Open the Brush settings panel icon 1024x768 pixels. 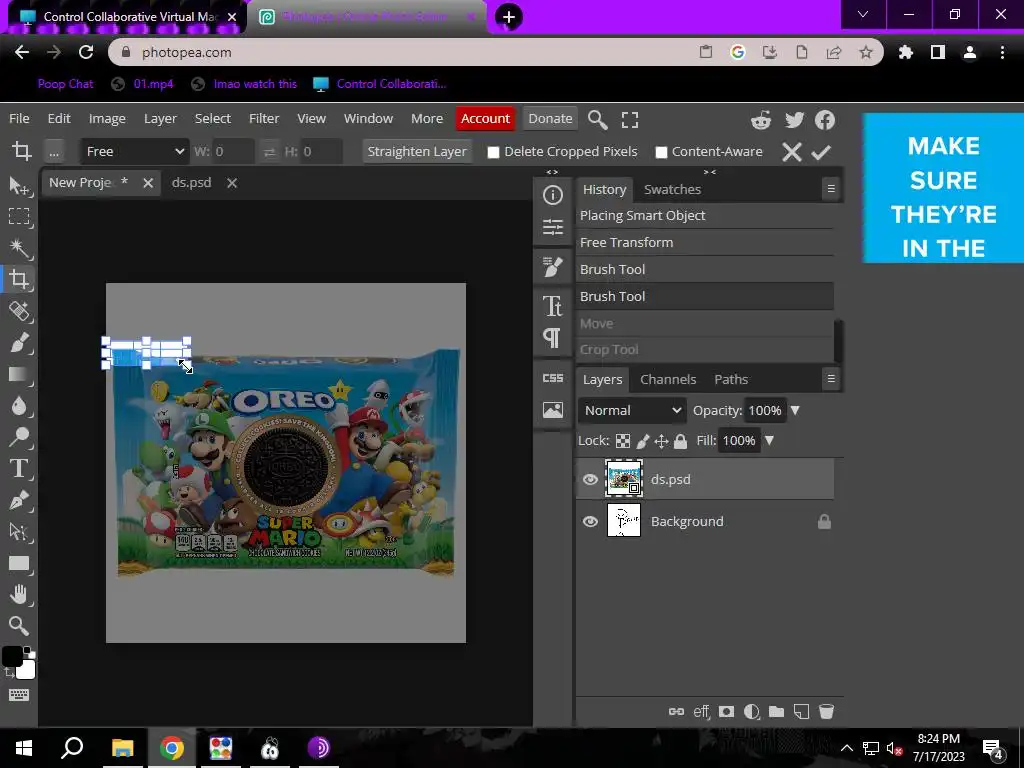point(552,266)
